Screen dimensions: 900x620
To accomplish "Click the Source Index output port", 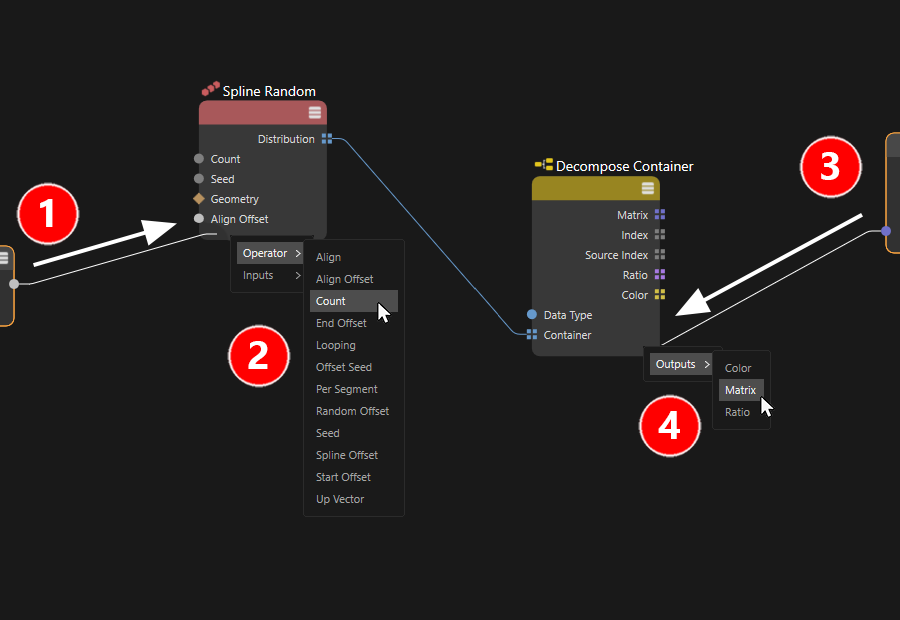I will point(660,254).
